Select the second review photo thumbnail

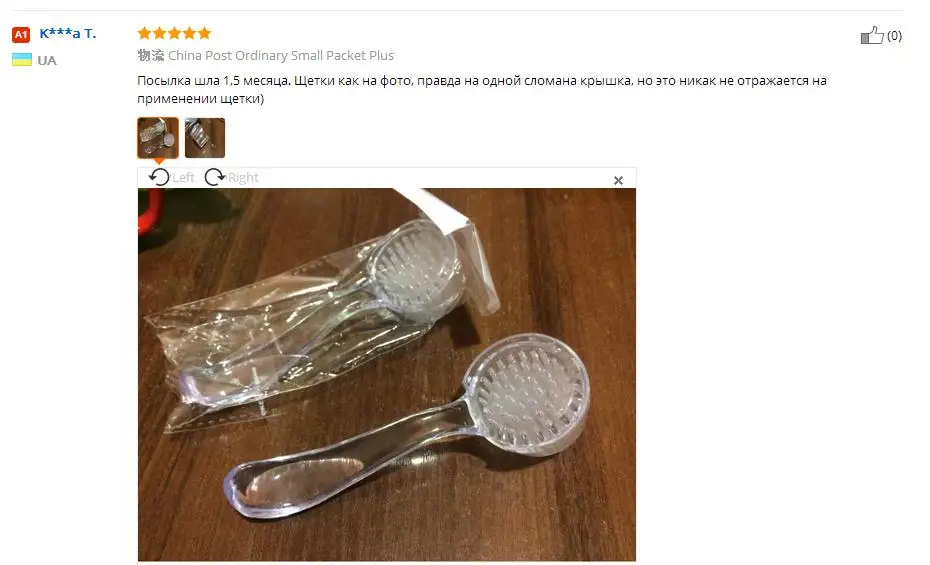(205, 138)
